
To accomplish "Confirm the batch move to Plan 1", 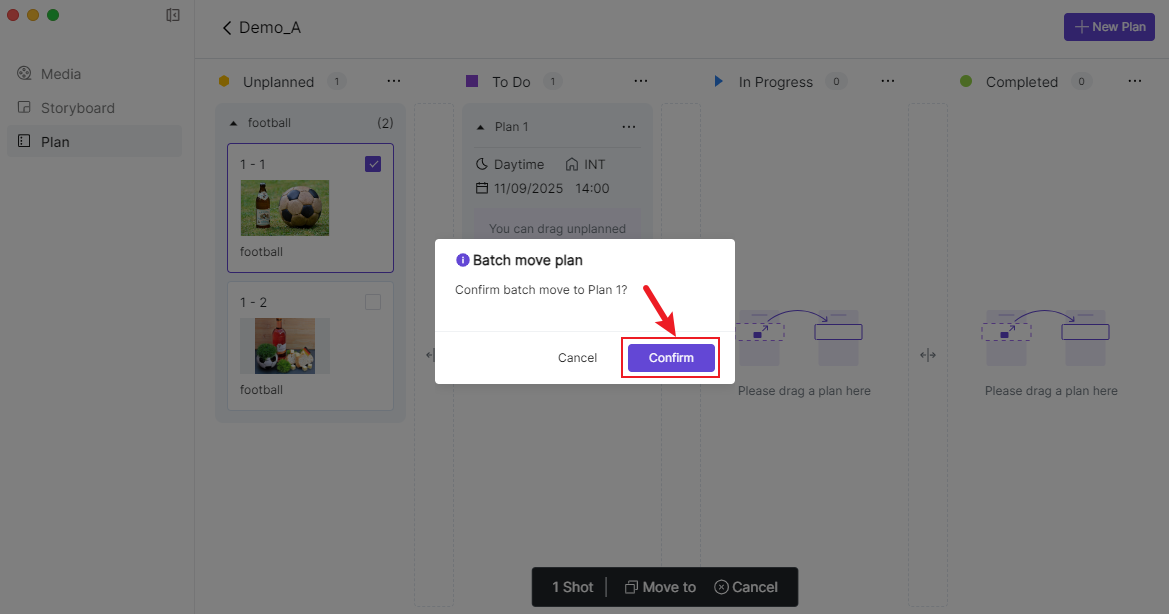I will (671, 358).
